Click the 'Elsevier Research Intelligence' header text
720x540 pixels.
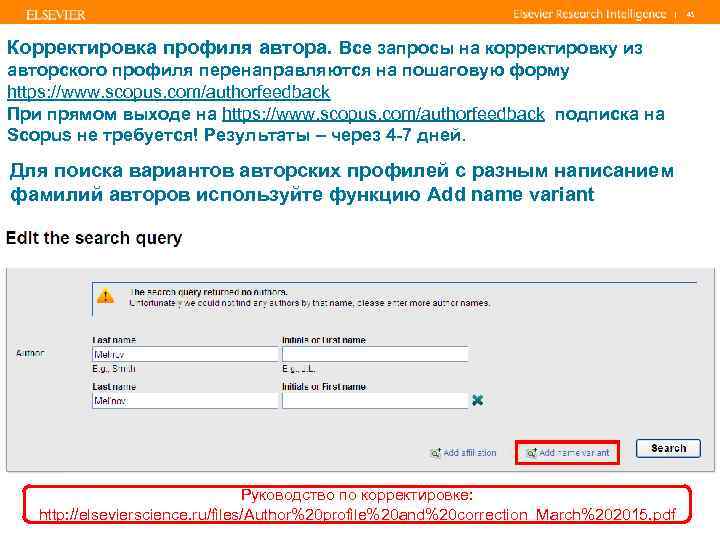click(590, 14)
